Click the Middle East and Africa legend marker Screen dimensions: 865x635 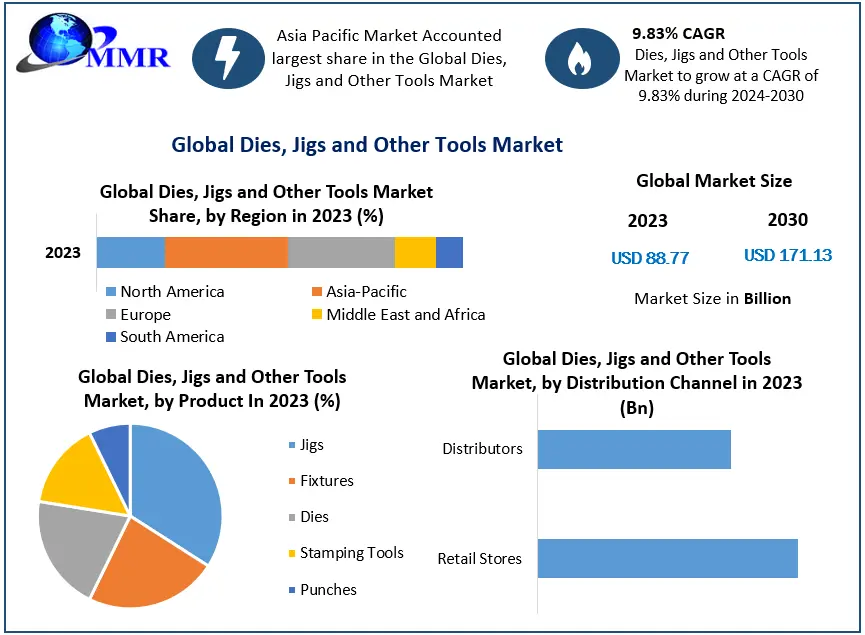[317, 314]
